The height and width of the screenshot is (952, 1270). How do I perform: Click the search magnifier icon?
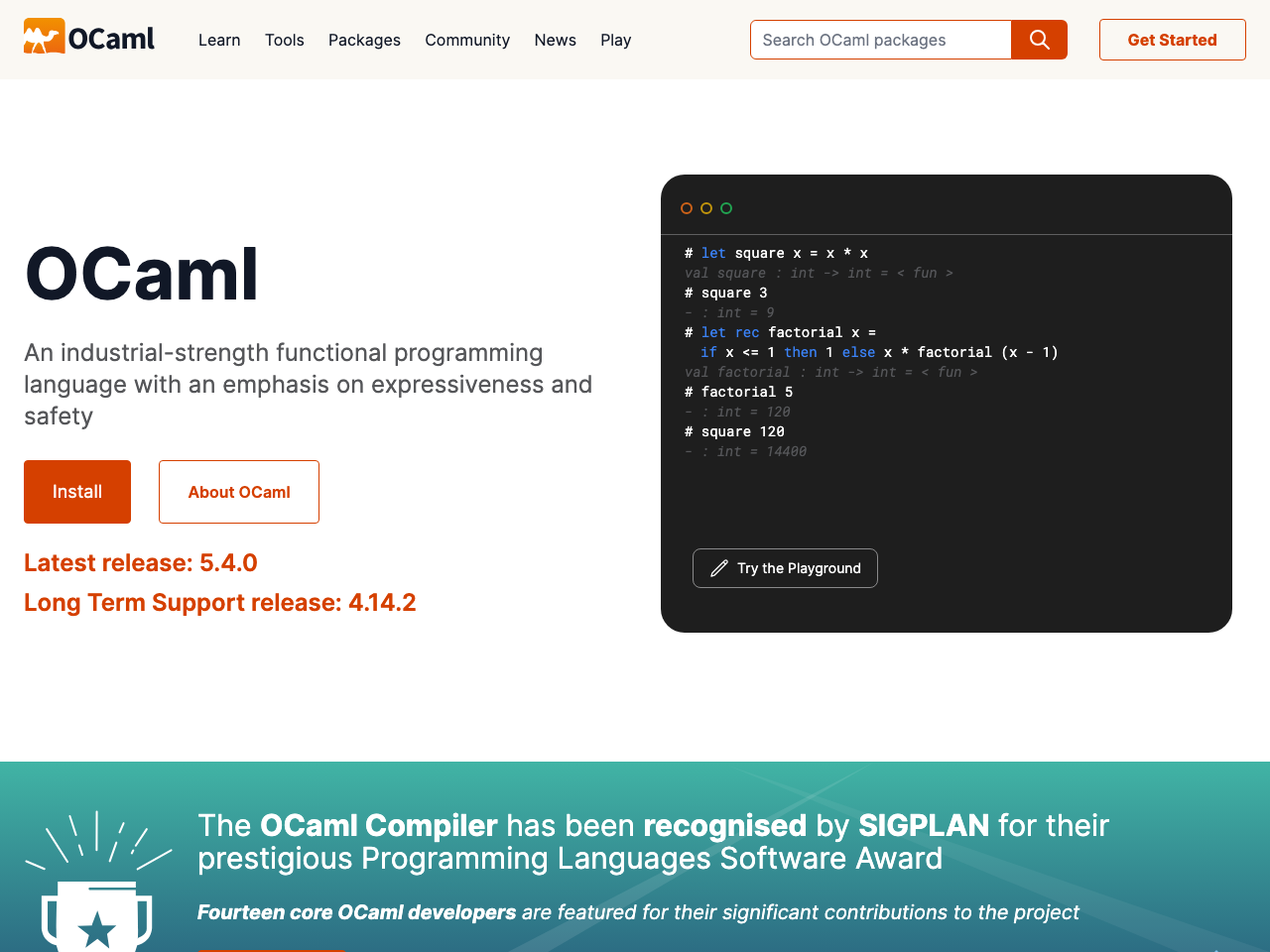point(1039,40)
